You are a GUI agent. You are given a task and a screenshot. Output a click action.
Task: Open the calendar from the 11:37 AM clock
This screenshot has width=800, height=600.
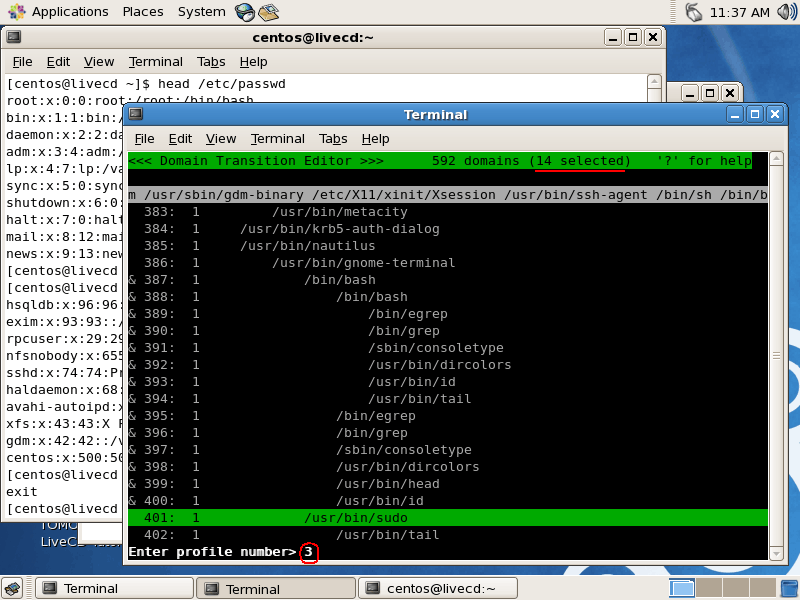pos(740,12)
